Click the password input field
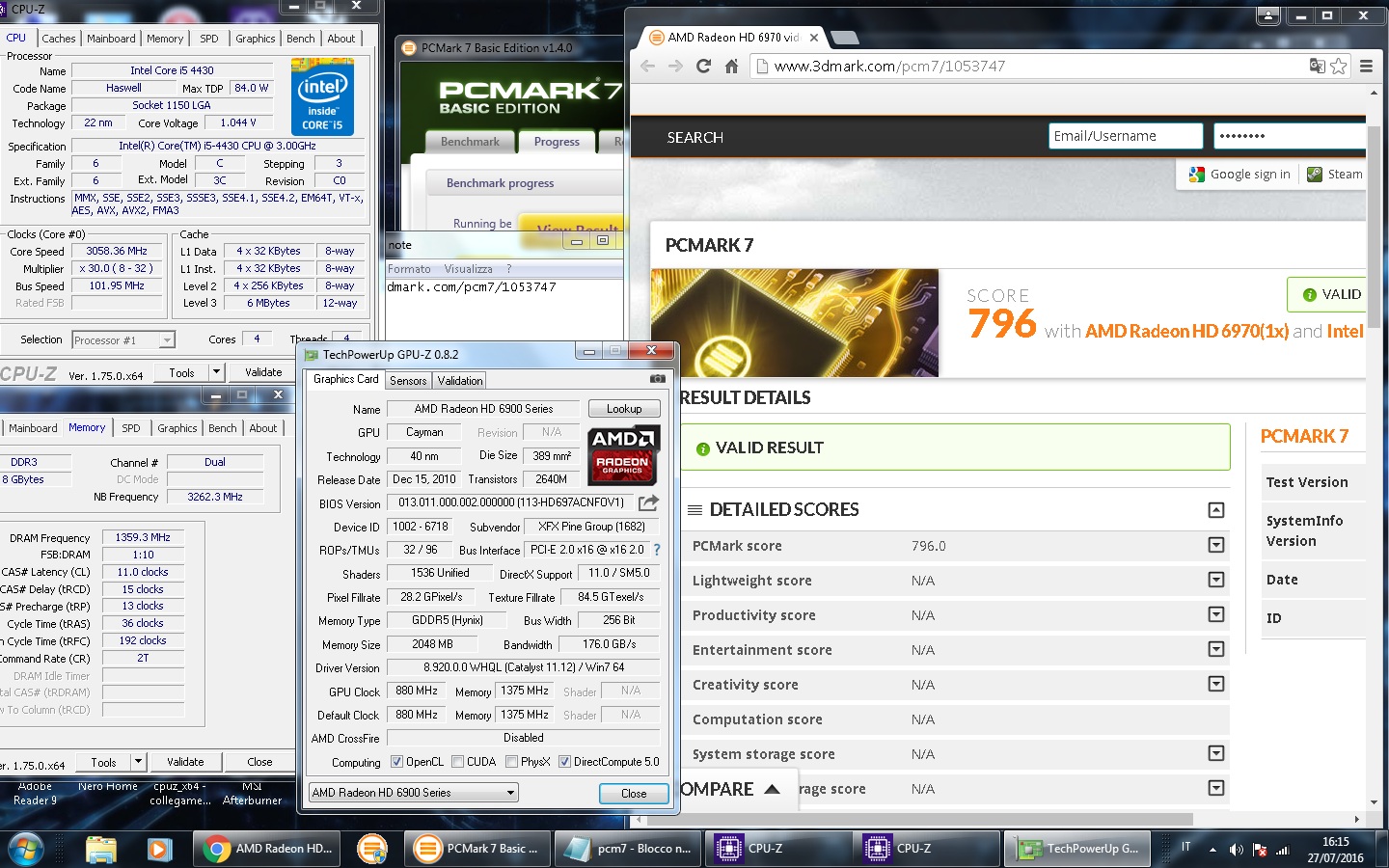The width and height of the screenshot is (1389, 868). pyautogui.click(x=1290, y=136)
